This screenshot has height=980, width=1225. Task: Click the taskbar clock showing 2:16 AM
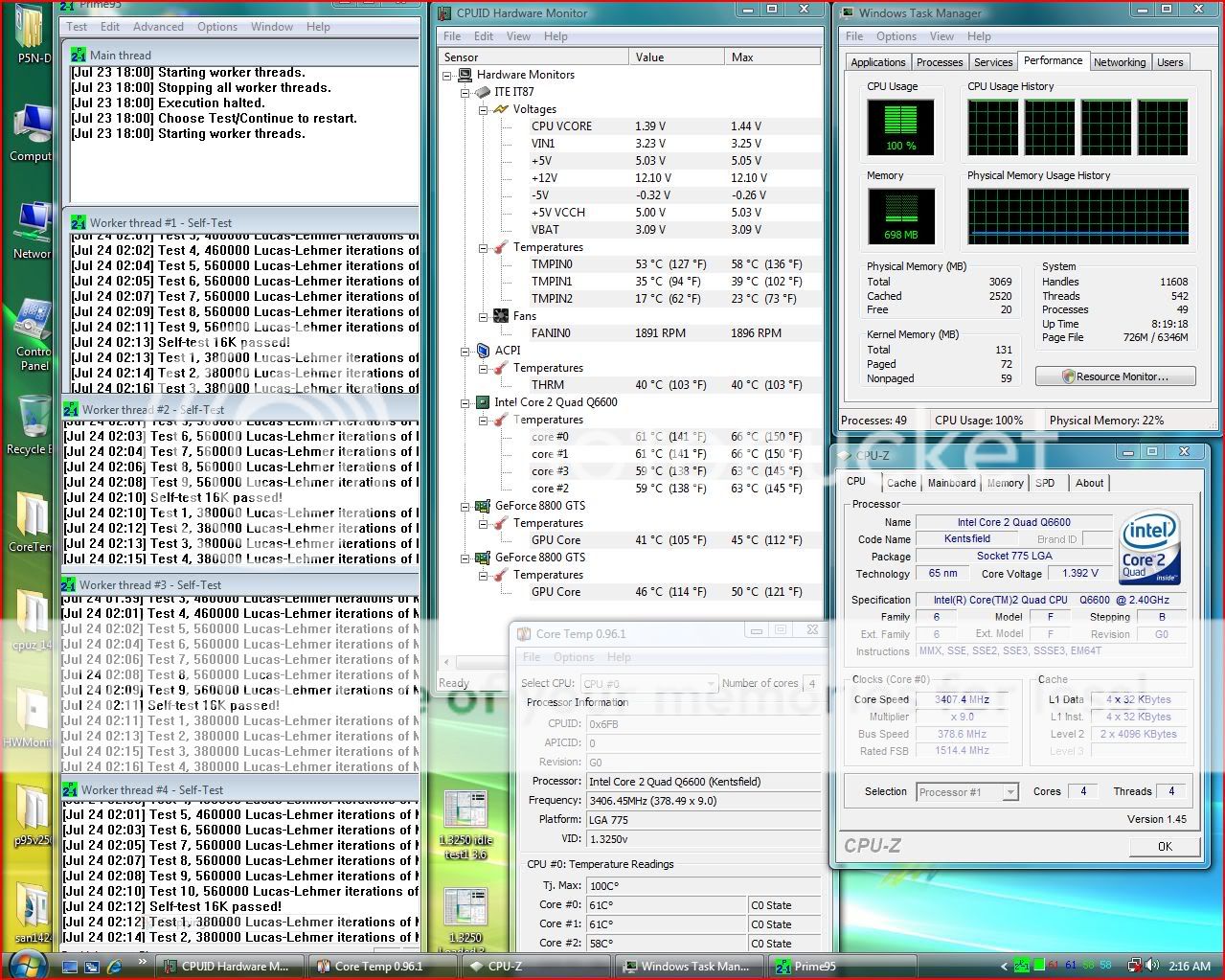click(x=1190, y=967)
